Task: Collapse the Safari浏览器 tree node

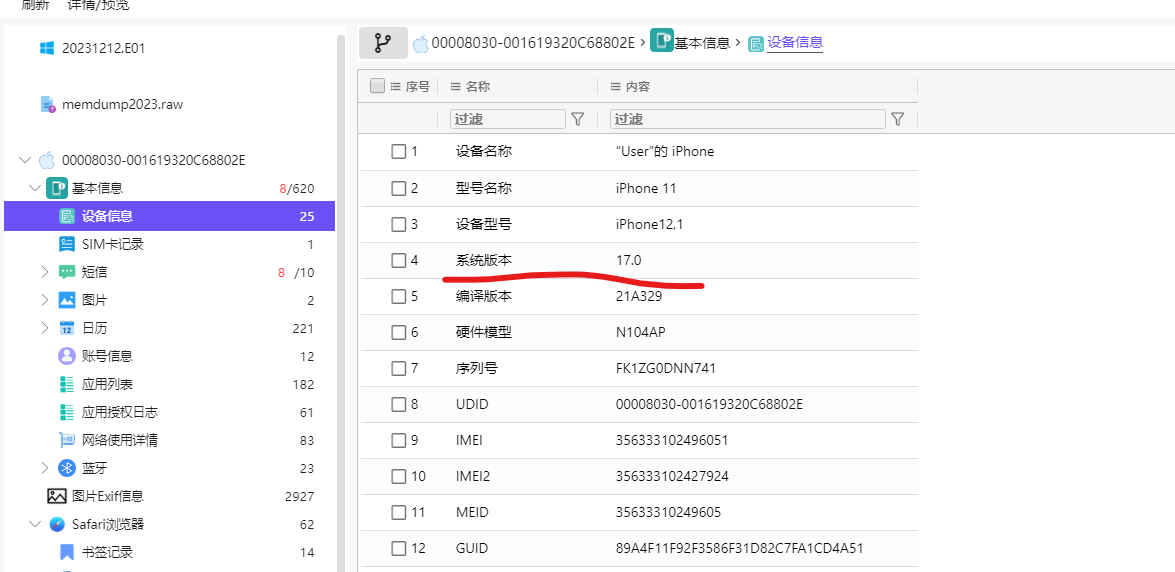Action: 34,525
